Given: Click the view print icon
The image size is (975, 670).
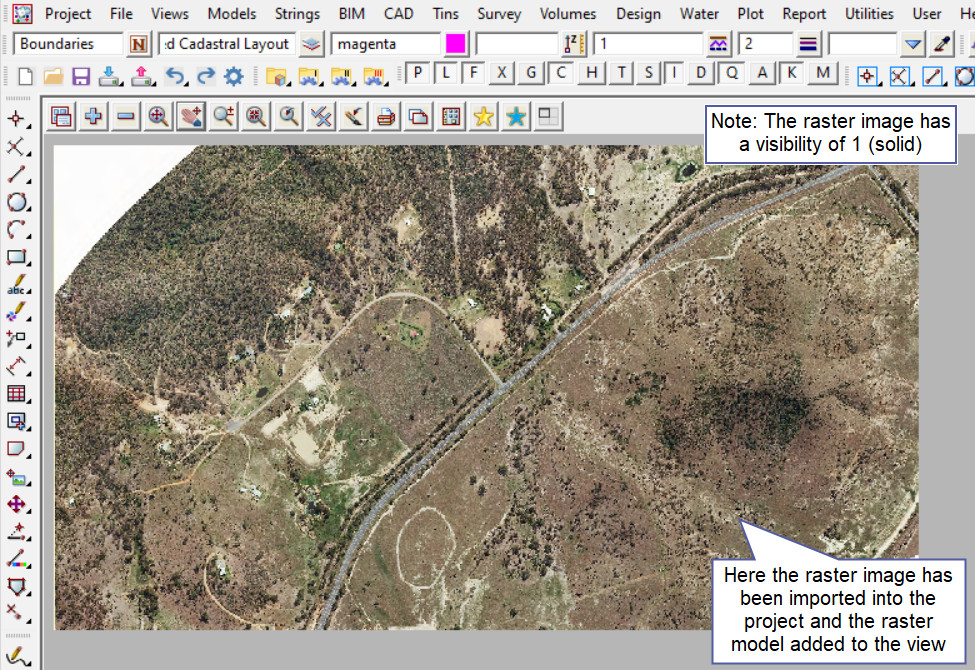Looking at the screenshot, I should click(386, 117).
